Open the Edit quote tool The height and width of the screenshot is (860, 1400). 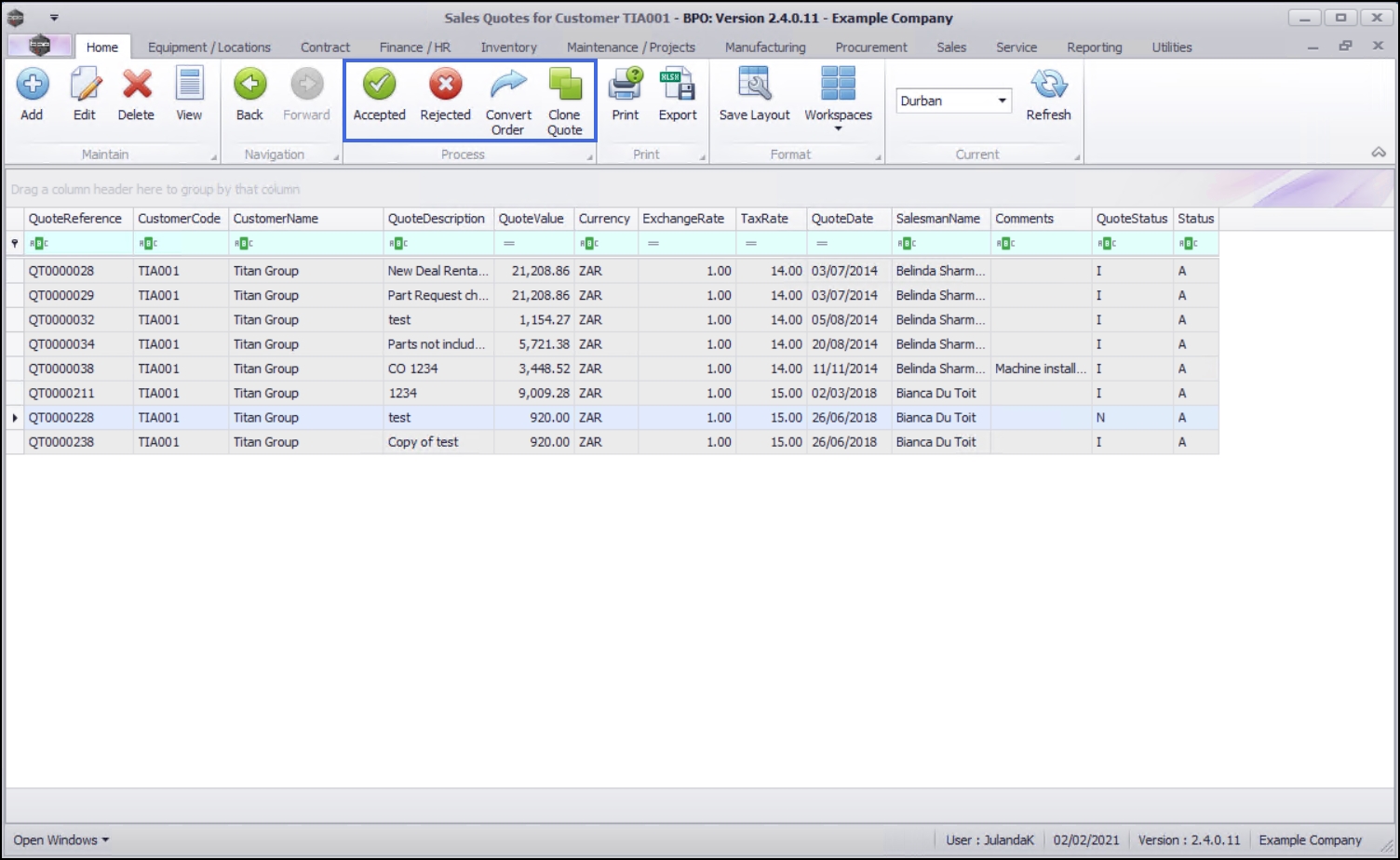pos(85,95)
